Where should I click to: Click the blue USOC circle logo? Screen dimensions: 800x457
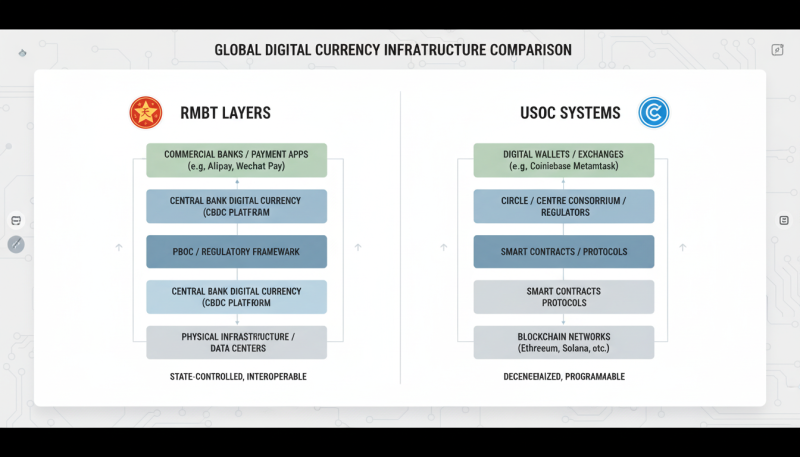[x=653, y=112]
